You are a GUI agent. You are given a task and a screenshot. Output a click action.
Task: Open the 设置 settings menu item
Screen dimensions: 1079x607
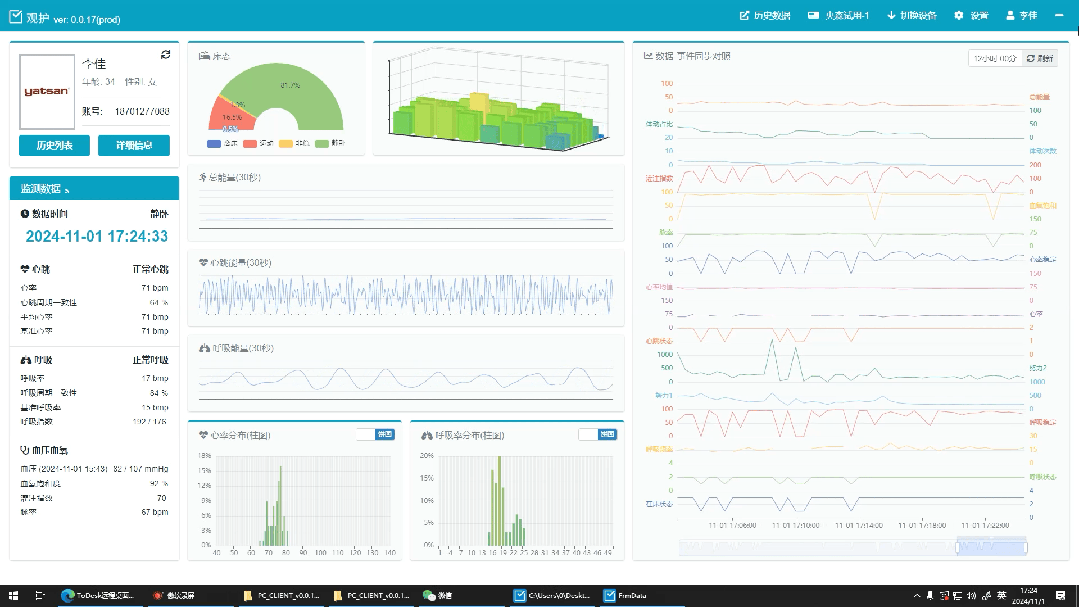coord(971,15)
